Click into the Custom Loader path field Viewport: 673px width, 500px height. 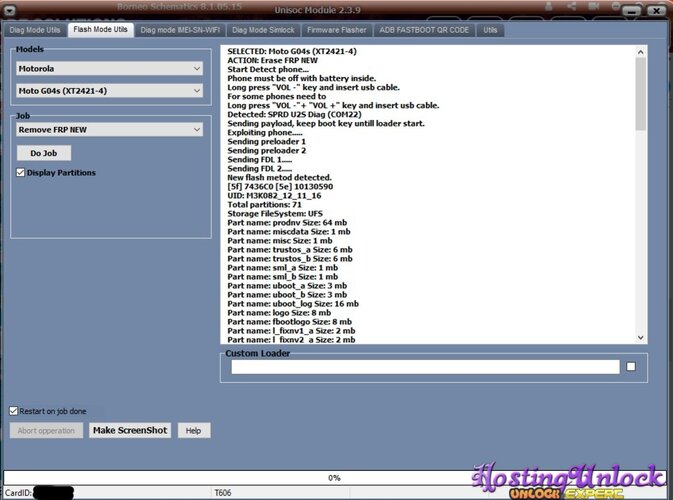click(425, 367)
